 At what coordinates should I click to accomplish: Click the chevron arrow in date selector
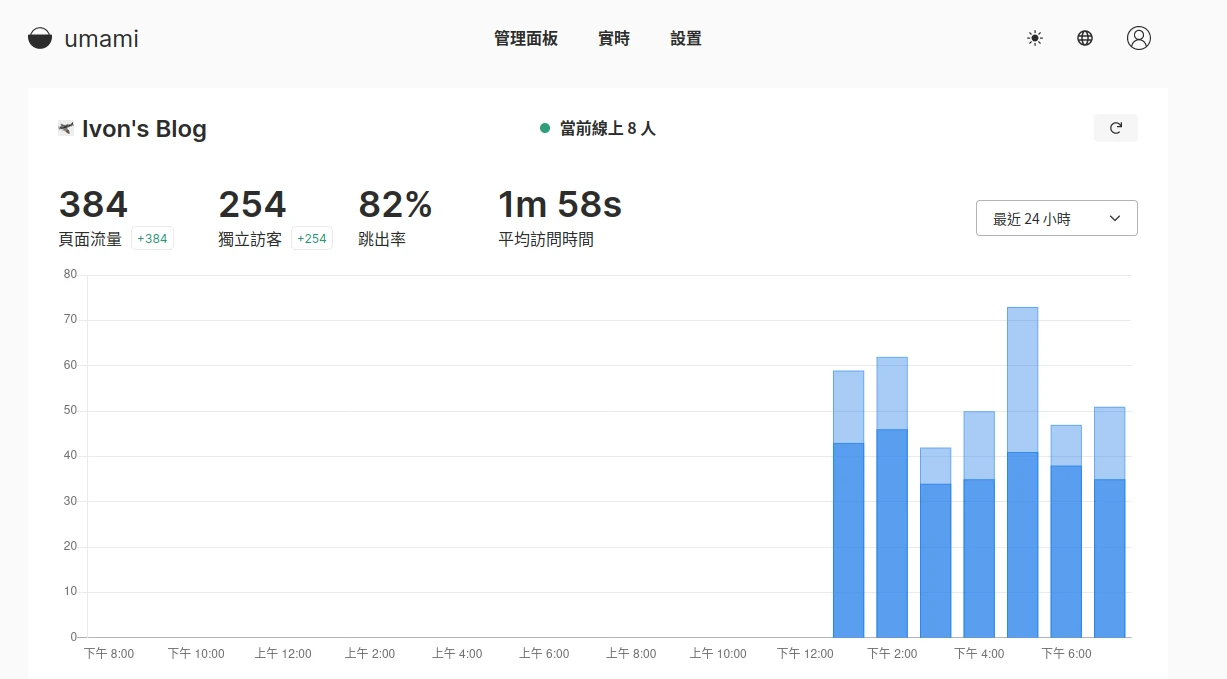(x=1115, y=218)
